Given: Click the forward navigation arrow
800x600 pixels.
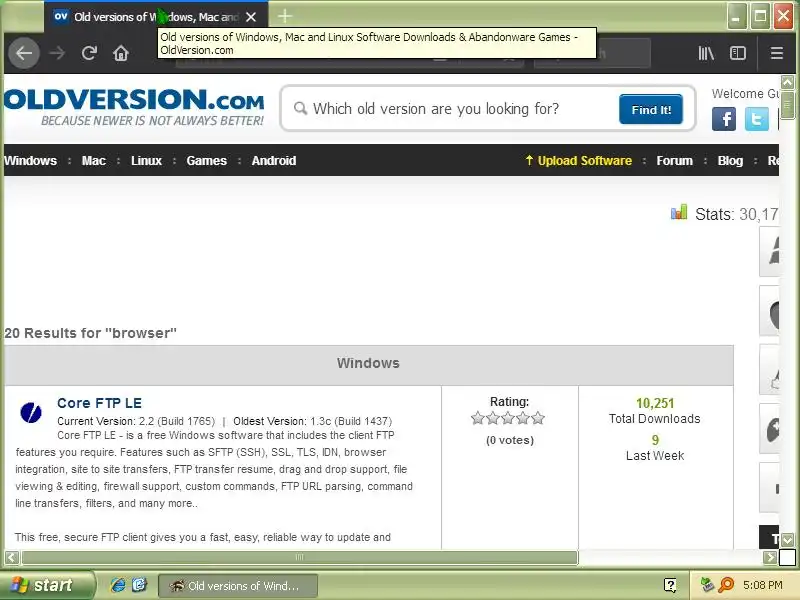Looking at the screenshot, I should [57, 53].
